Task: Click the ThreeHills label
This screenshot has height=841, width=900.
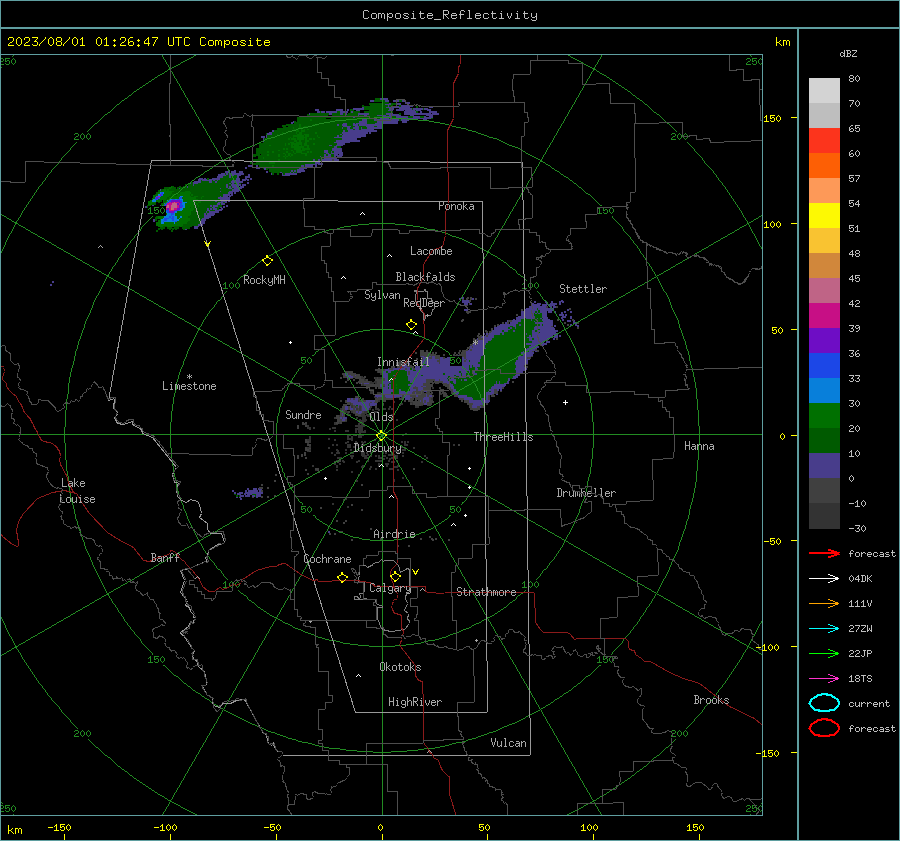Action: pyautogui.click(x=503, y=437)
